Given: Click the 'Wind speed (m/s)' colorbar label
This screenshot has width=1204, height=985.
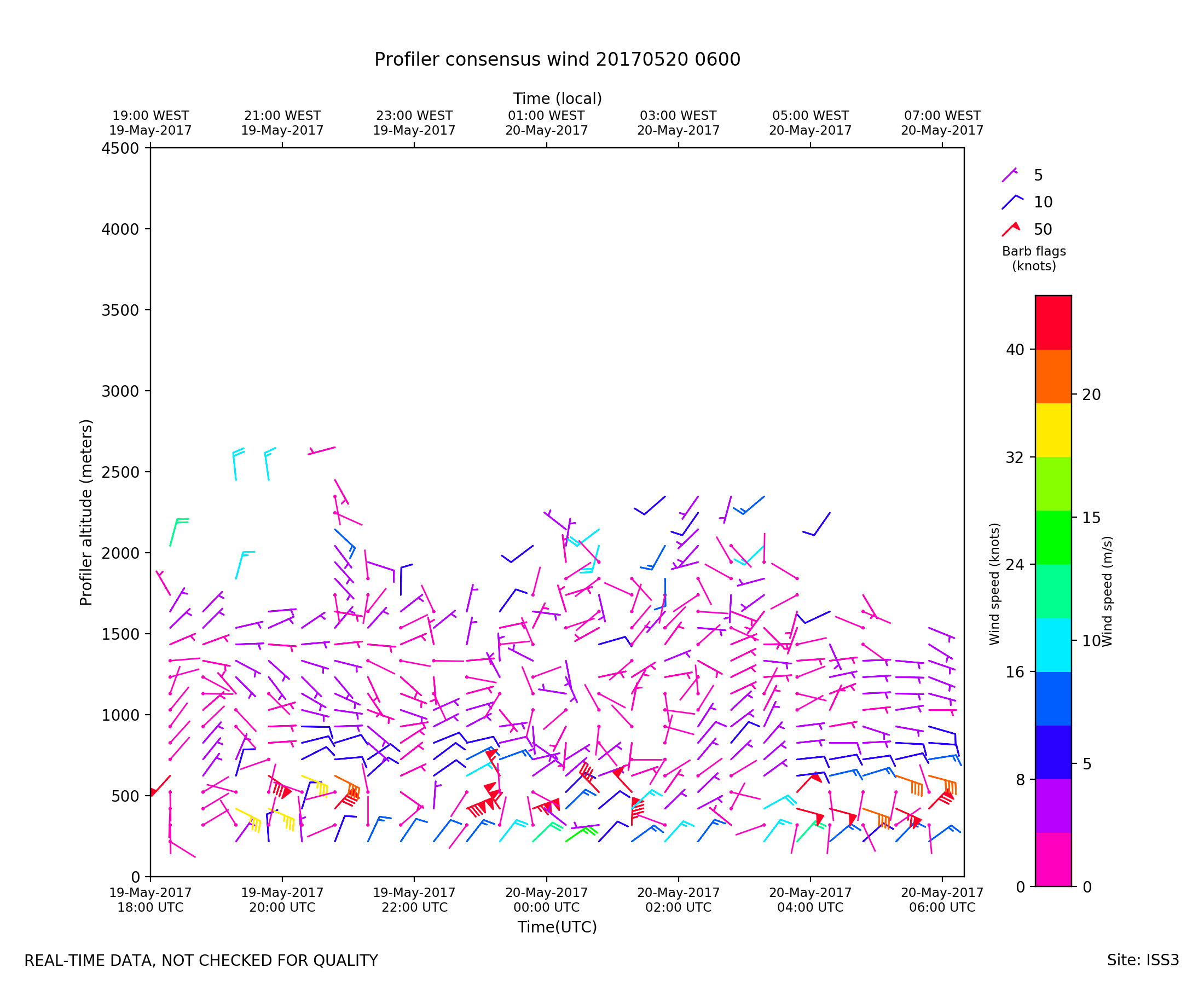Looking at the screenshot, I should coord(1107,591).
